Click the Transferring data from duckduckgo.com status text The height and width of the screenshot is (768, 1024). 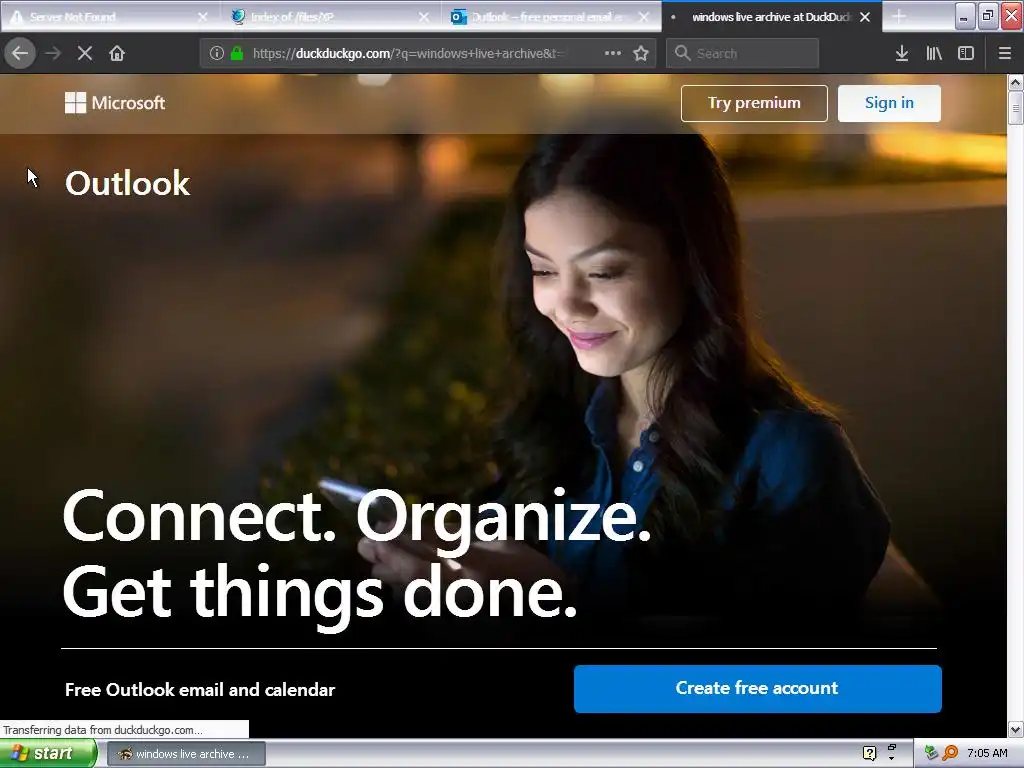[x=103, y=729]
